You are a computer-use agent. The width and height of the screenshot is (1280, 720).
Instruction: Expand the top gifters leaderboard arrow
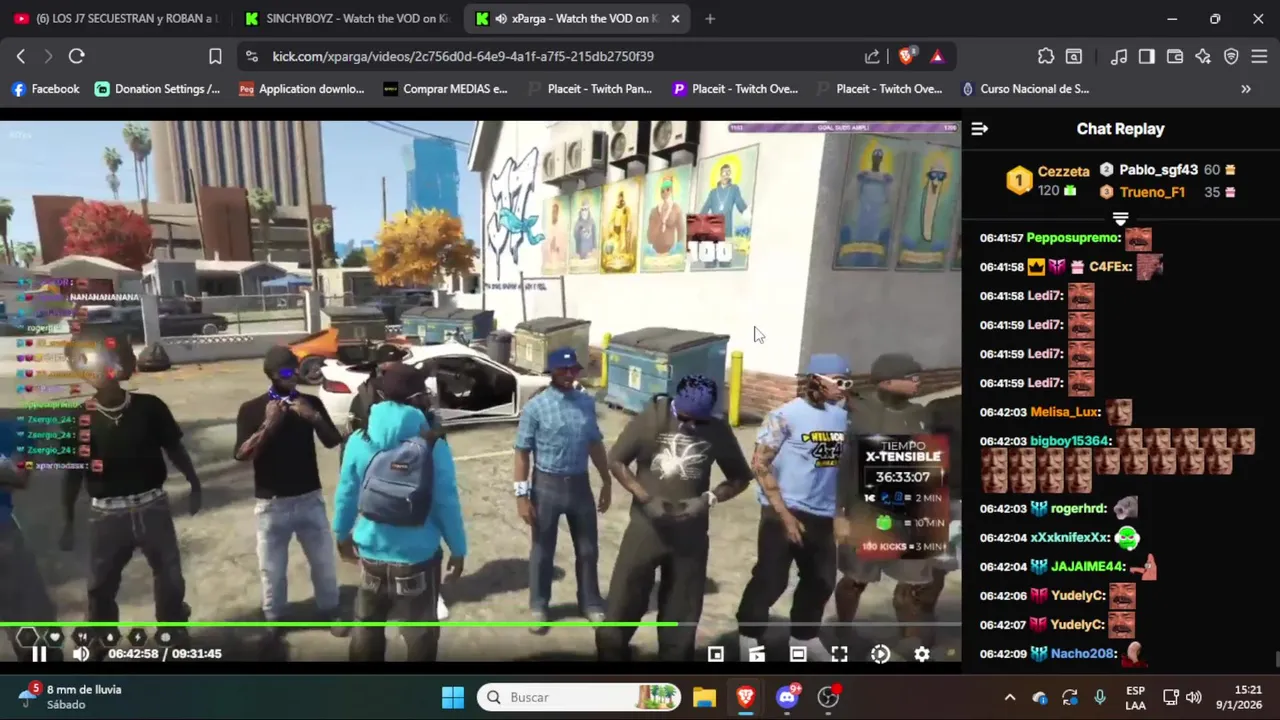[1120, 218]
